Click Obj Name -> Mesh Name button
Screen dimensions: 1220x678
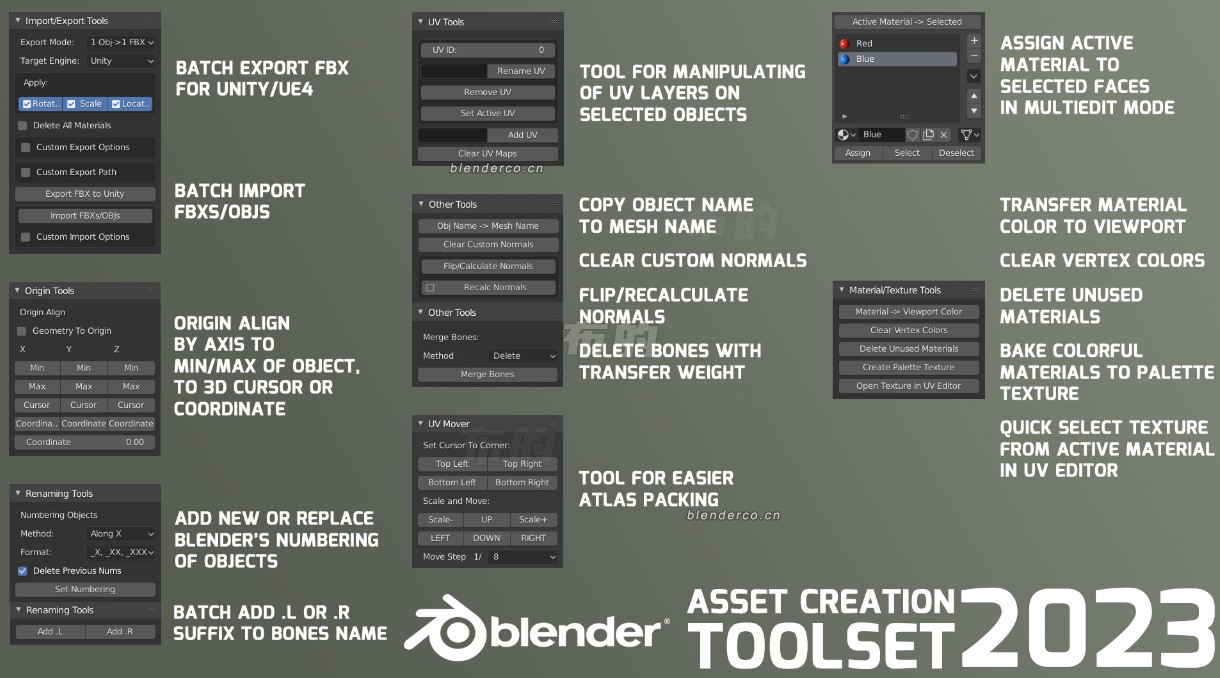[489, 226]
